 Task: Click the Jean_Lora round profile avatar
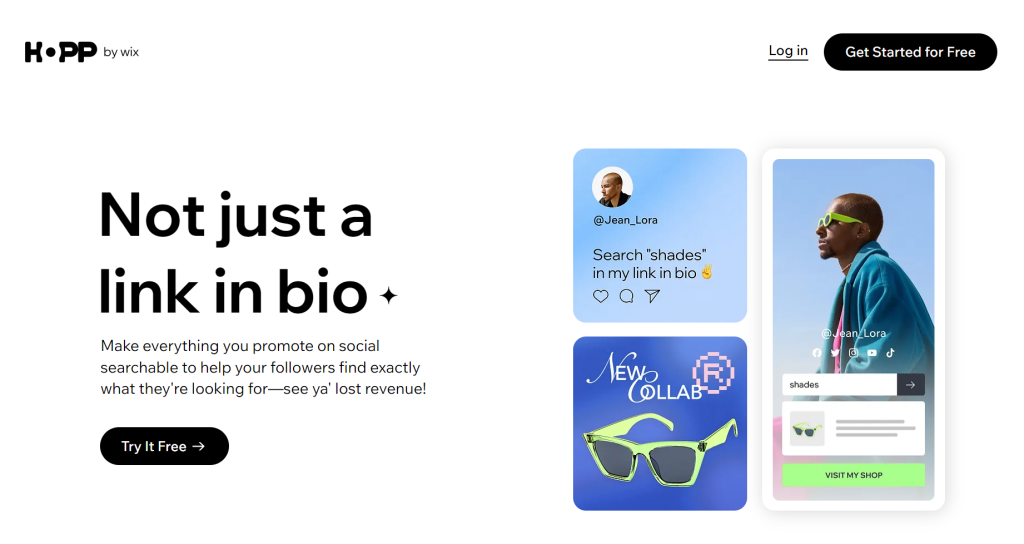[x=612, y=187]
